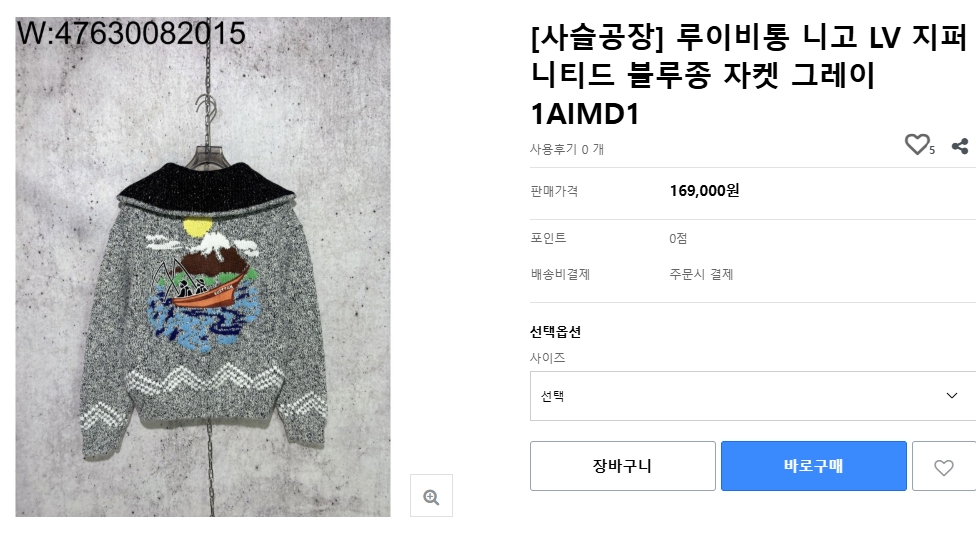This screenshot has height=544, width=976.
Task: Click the 169,000원 price value
Action: [704, 191]
